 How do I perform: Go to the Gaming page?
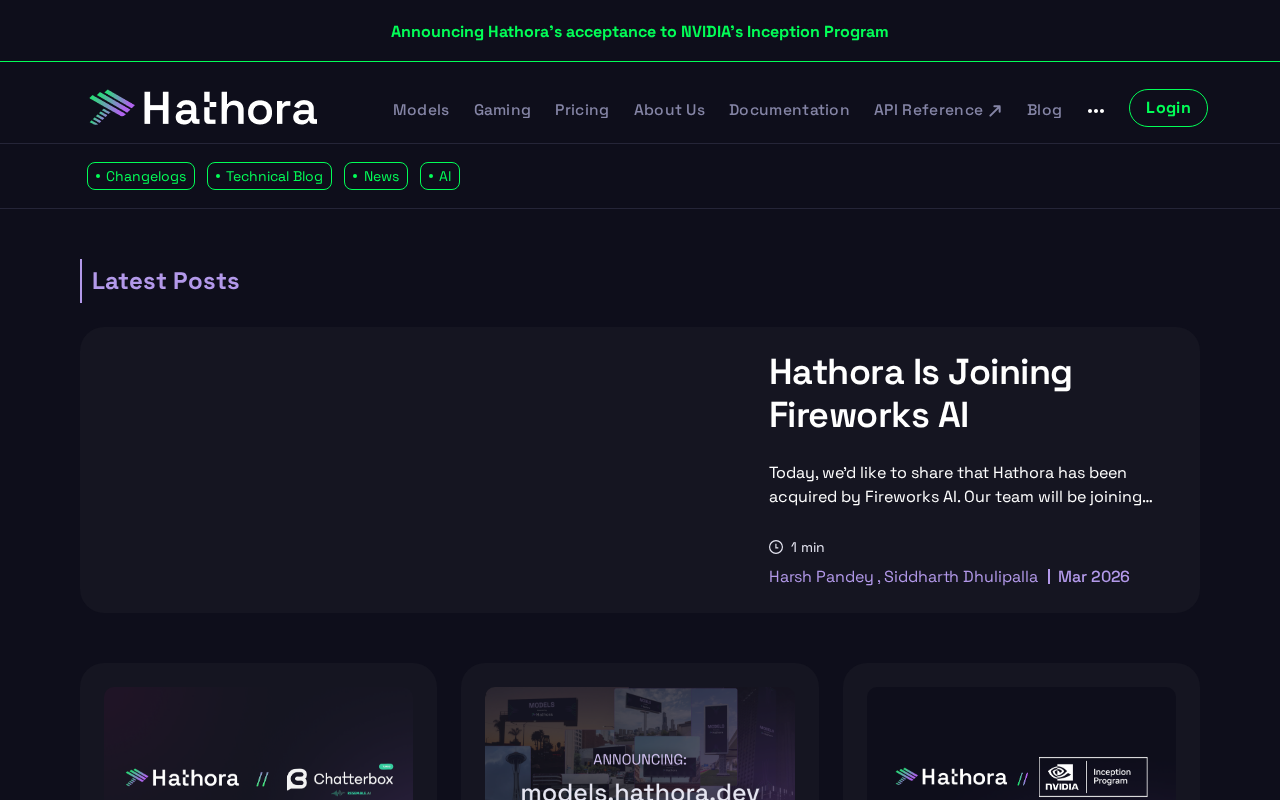[502, 110]
